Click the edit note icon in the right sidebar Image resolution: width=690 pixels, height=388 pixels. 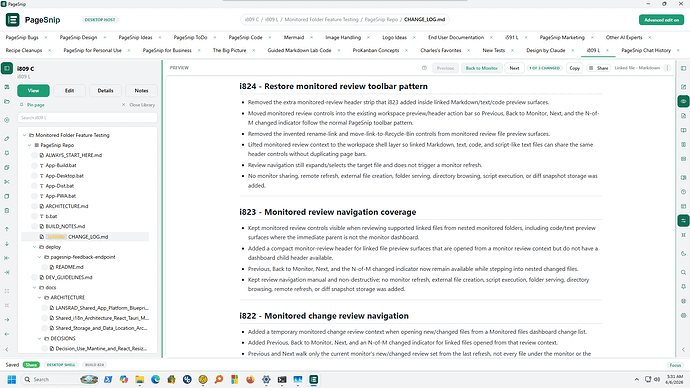683,87
